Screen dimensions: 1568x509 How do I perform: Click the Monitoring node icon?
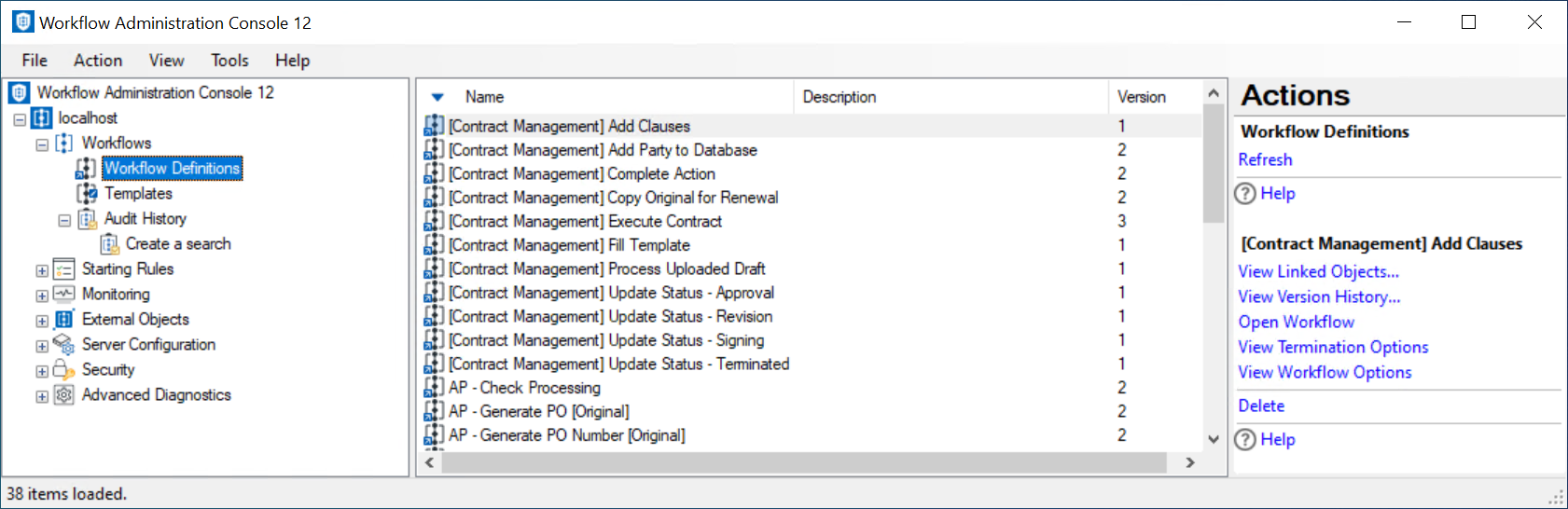pos(63,294)
